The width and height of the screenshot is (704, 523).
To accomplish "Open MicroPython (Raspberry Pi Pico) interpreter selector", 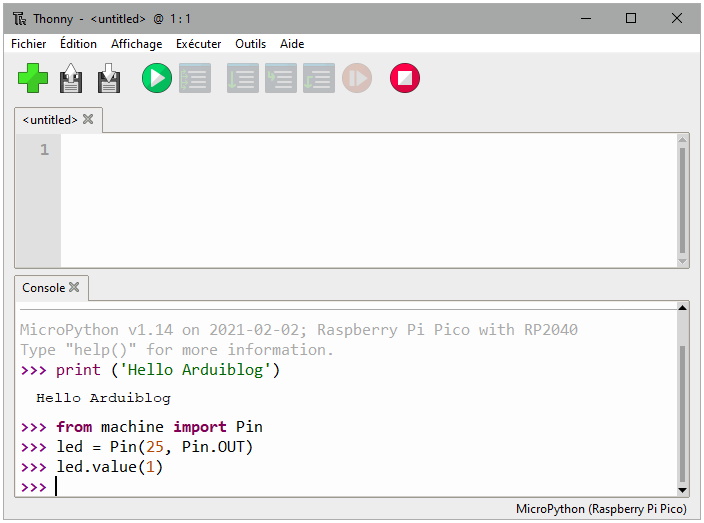I will tap(600, 509).
